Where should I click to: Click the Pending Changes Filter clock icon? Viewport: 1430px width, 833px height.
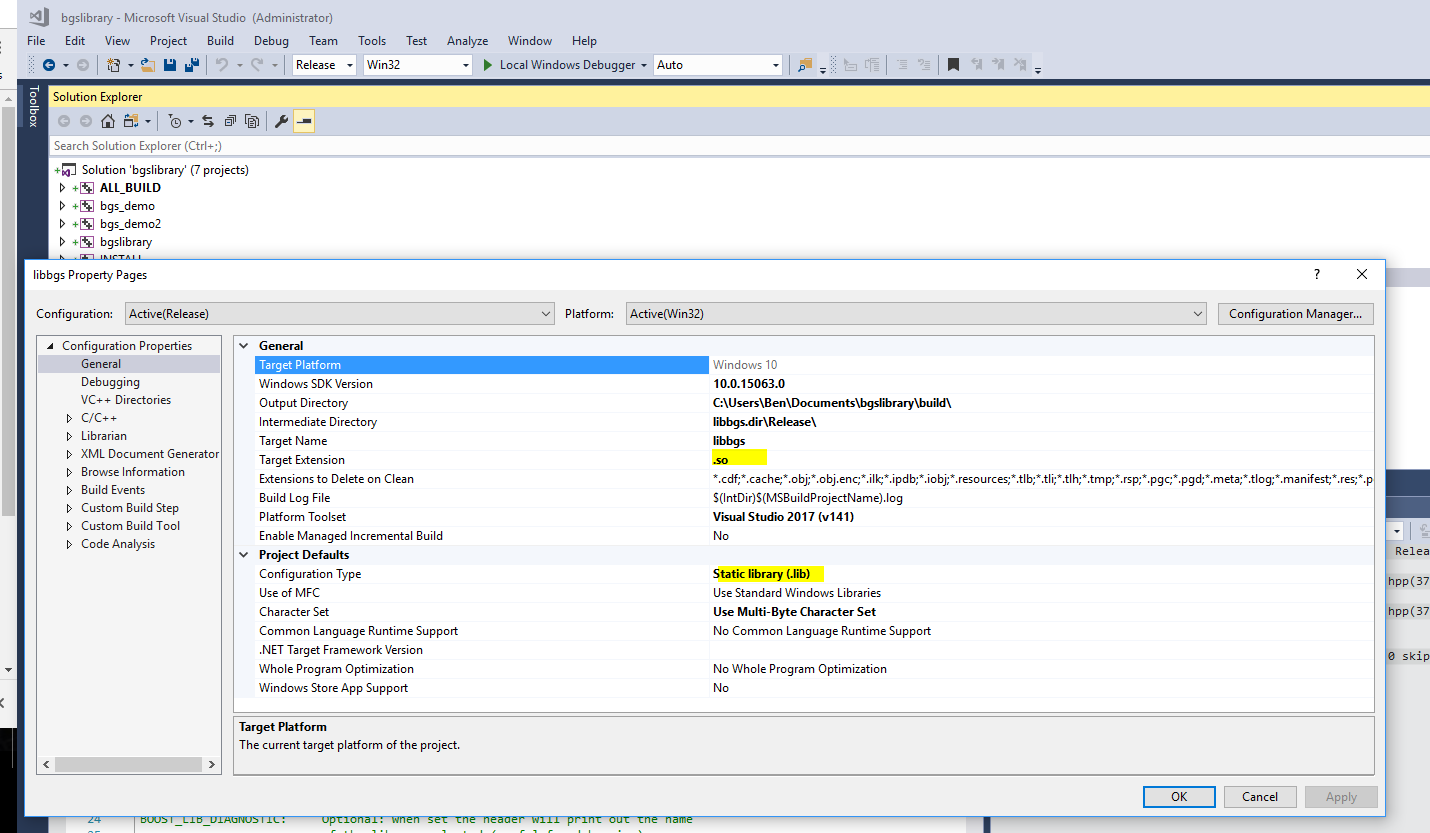coord(175,121)
